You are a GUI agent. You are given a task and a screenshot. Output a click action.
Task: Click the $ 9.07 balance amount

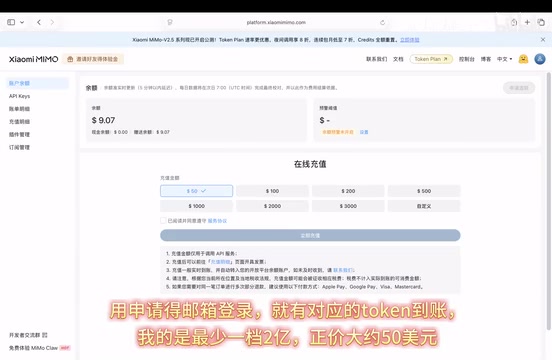[103, 120]
